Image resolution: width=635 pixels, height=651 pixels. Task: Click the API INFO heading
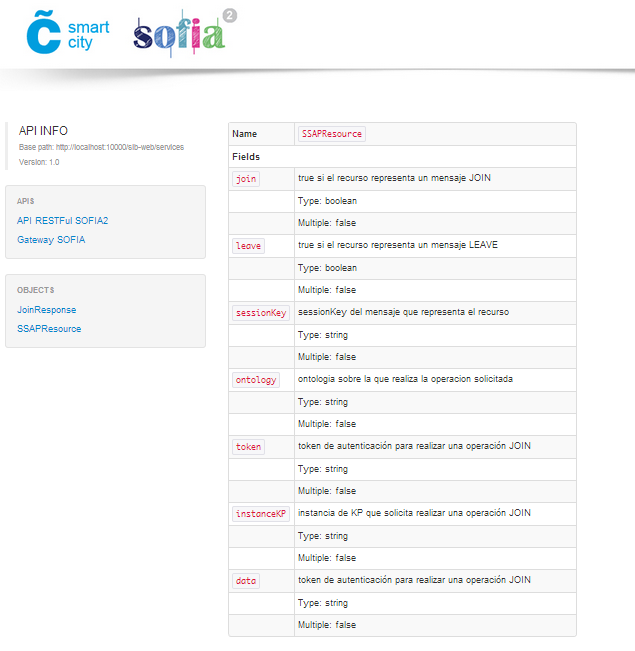[x=43, y=131]
